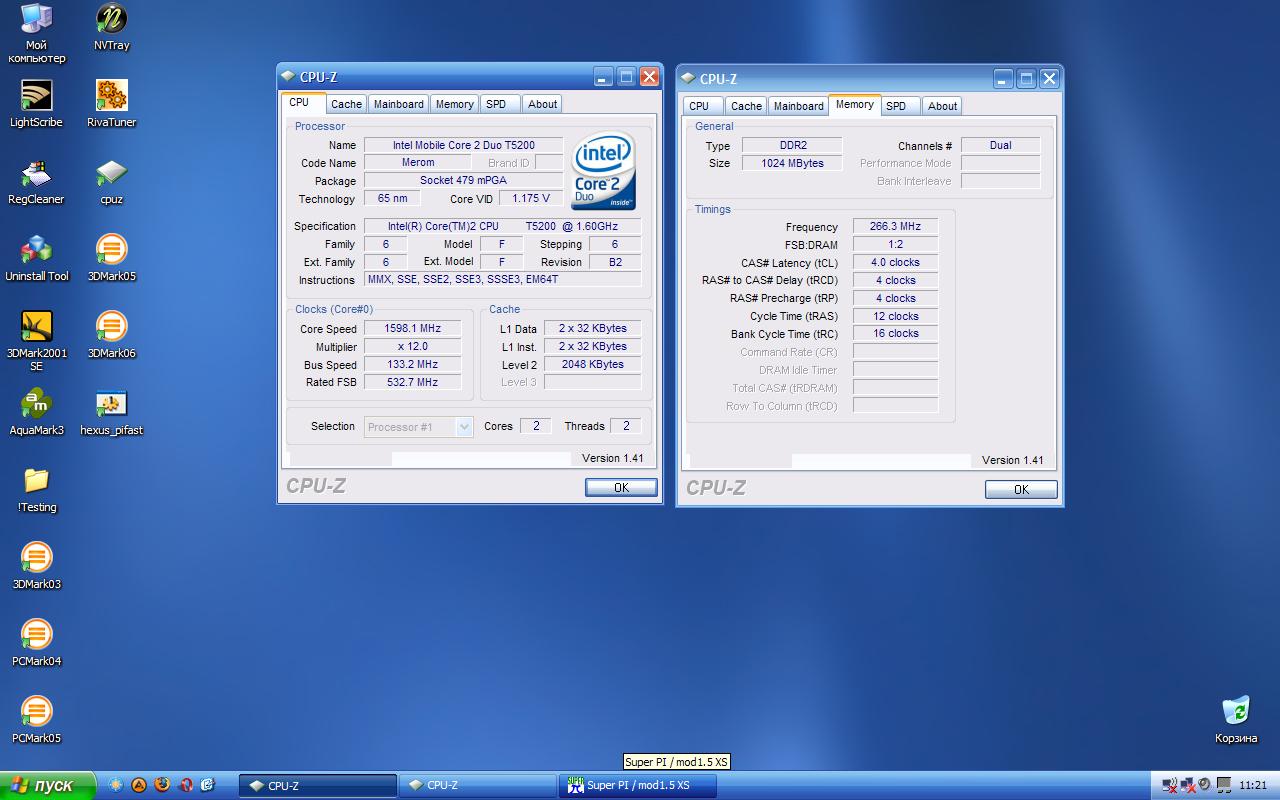
Task: Click the Core VID value 1.175 V
Action: pos(531,198)
